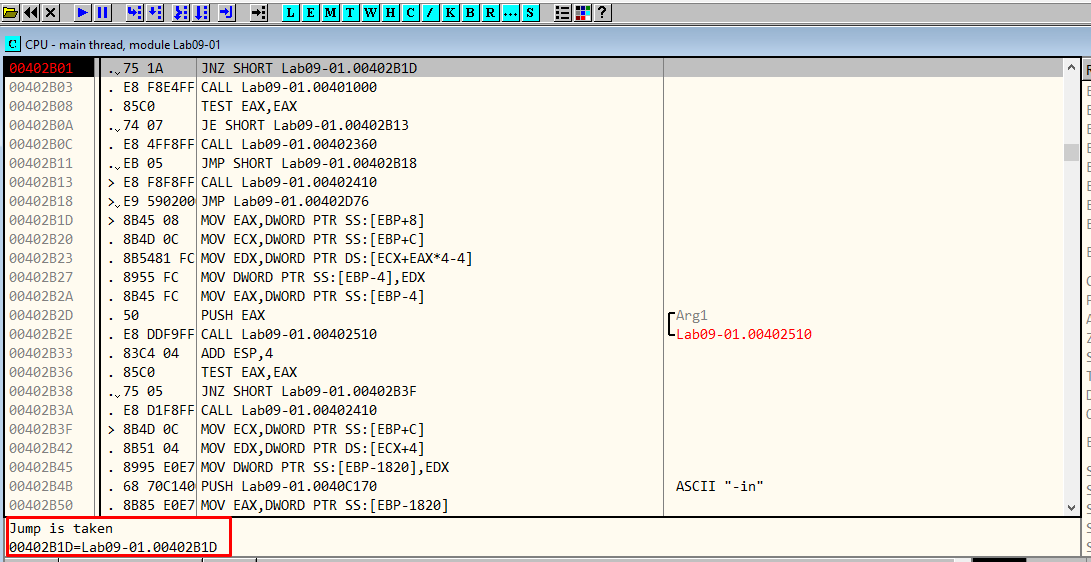Image resolution: width=1091 pixels, height=562 pixels.
Task: Click the Trace into toolbar icon
Action: [x=181, y=12]
